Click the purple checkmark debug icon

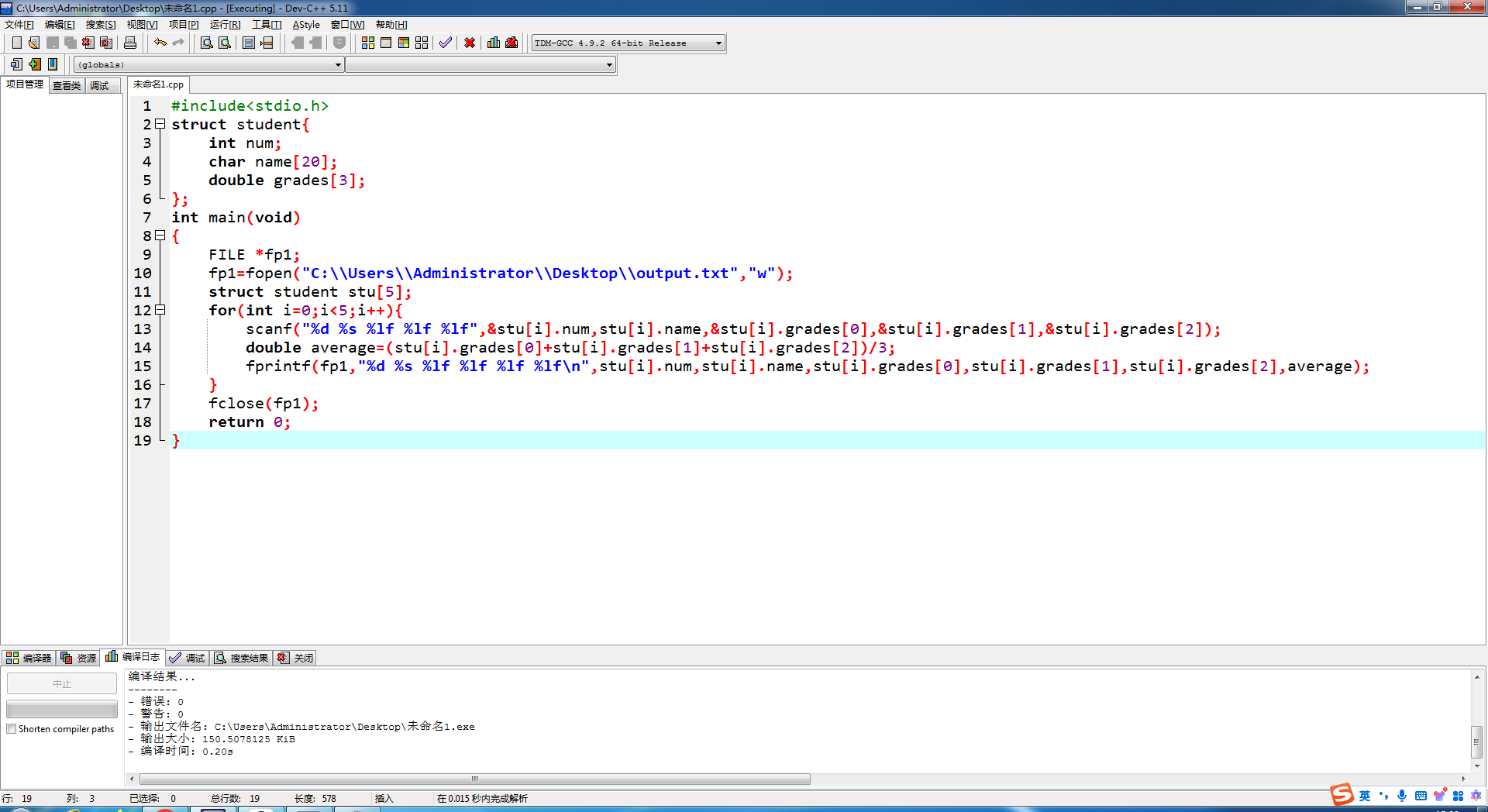(x=446, y=43)
